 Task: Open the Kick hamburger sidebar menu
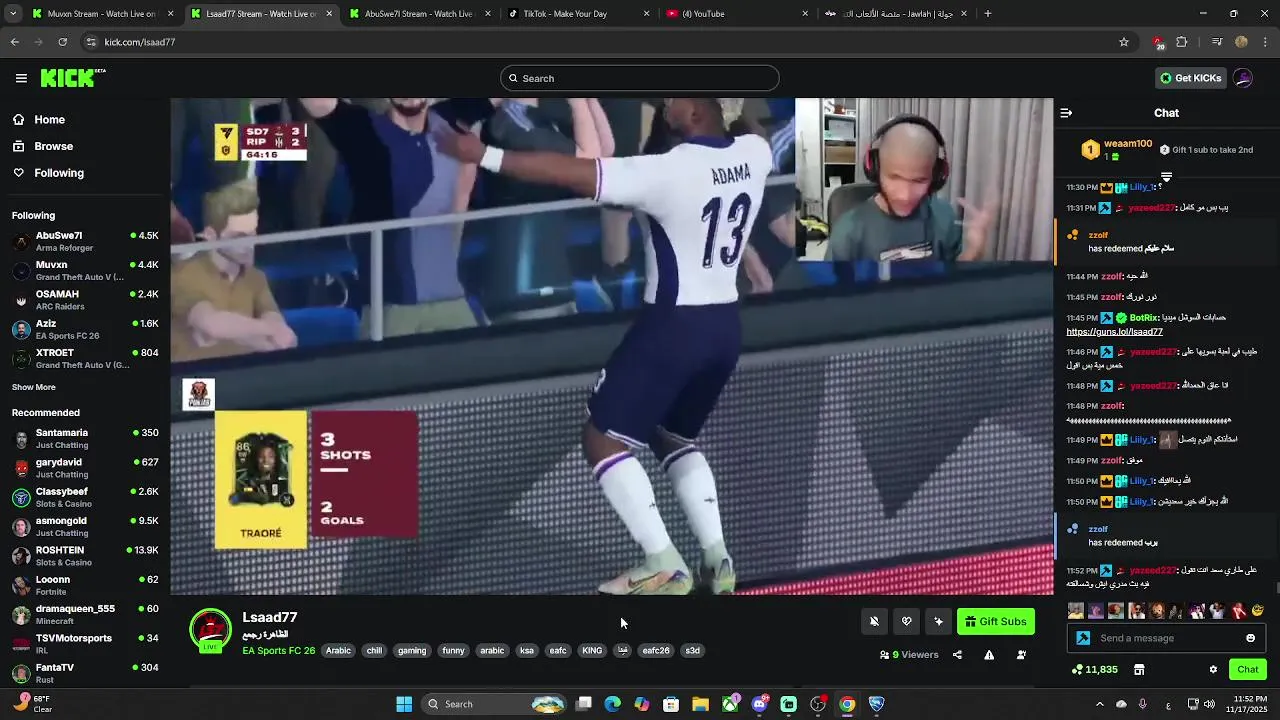pyautogui.click(x=21, y=78)
